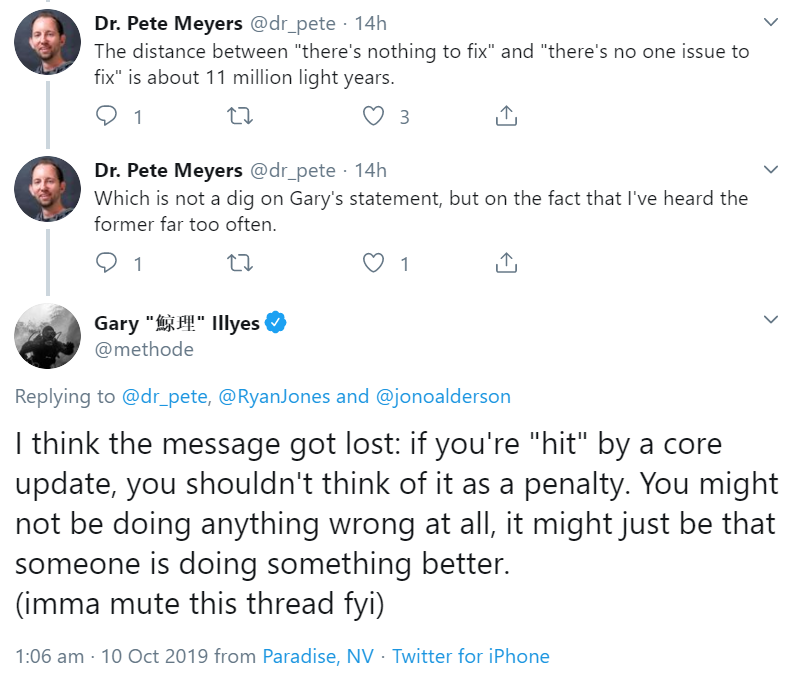Screen dimensions: 797x682
Task: Click the tweet timestamp 1:06 am
Action: coord(49,656)
